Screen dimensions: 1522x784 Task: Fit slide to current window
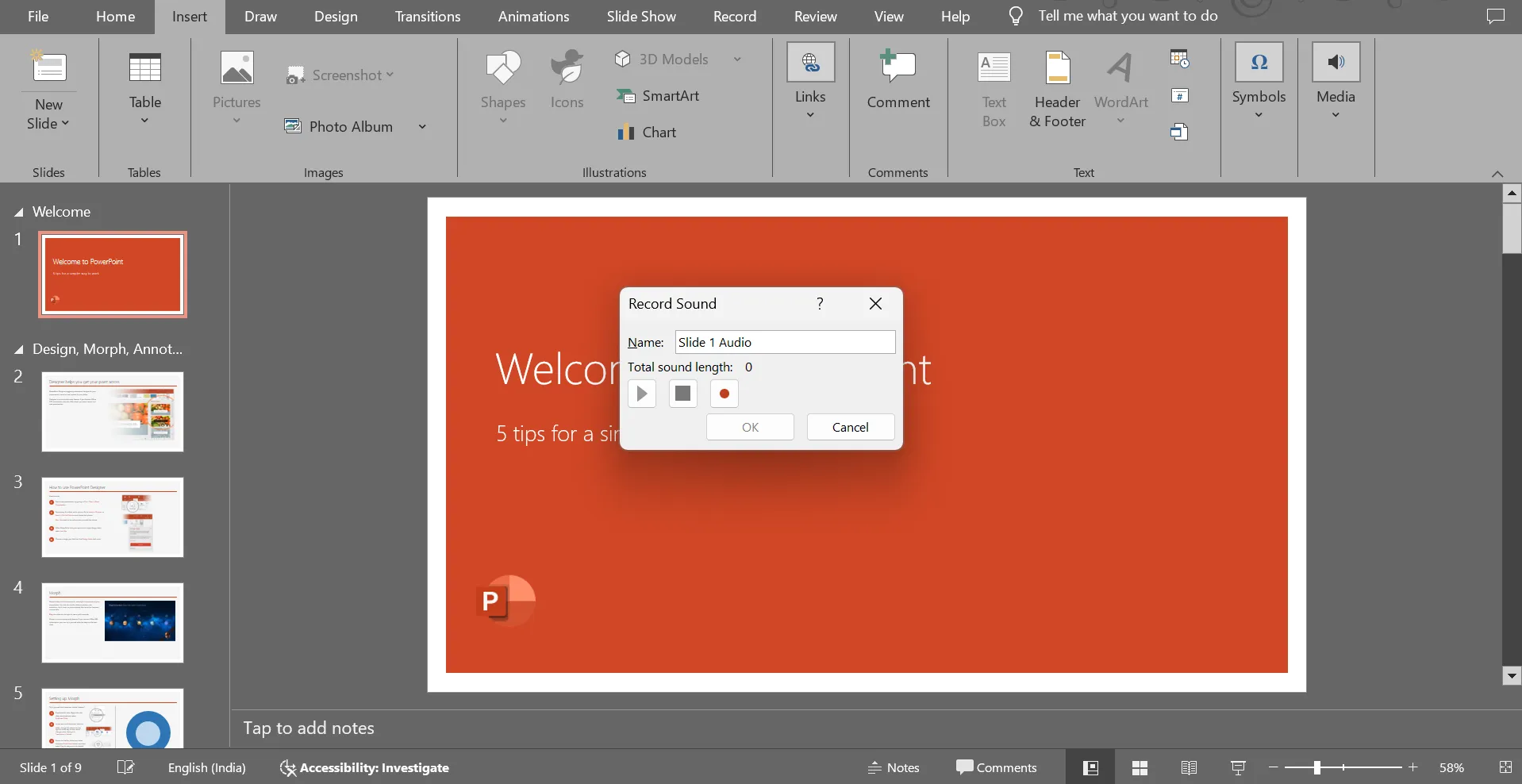click(1505, 767)
